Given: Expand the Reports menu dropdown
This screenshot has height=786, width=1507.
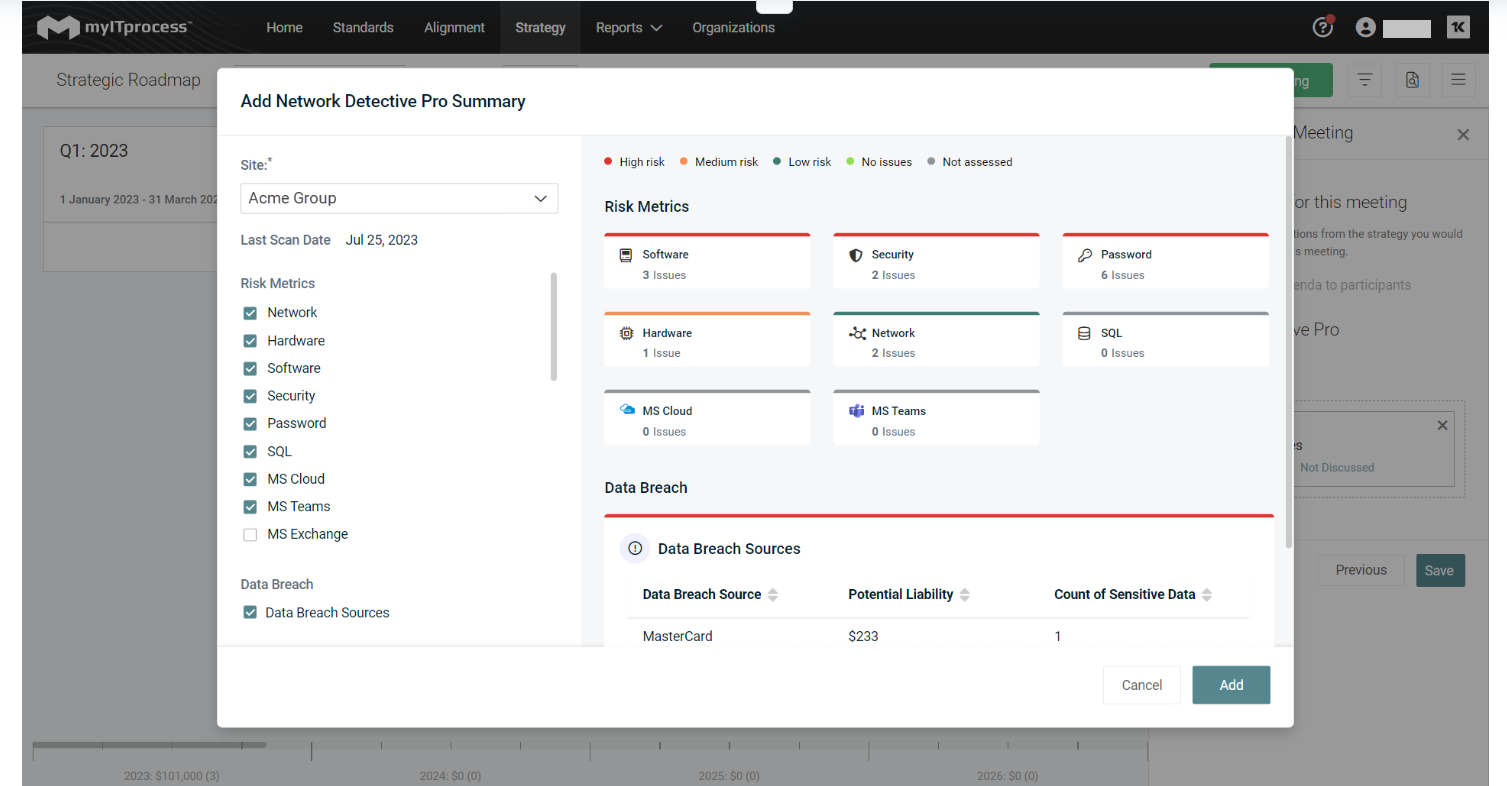Looking at the screenshot, I should click(628, 28).
